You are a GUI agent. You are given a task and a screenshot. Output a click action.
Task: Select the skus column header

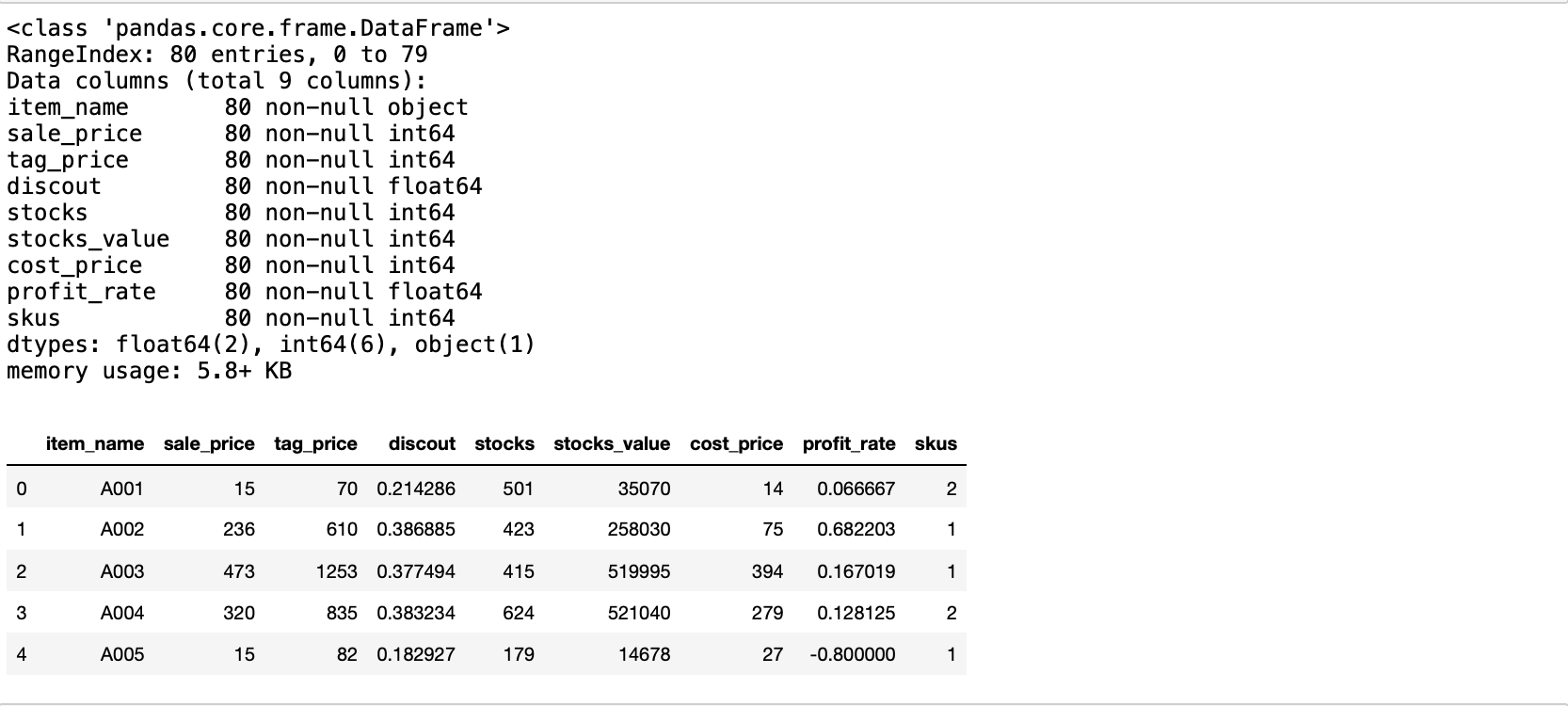pos(936,443)
